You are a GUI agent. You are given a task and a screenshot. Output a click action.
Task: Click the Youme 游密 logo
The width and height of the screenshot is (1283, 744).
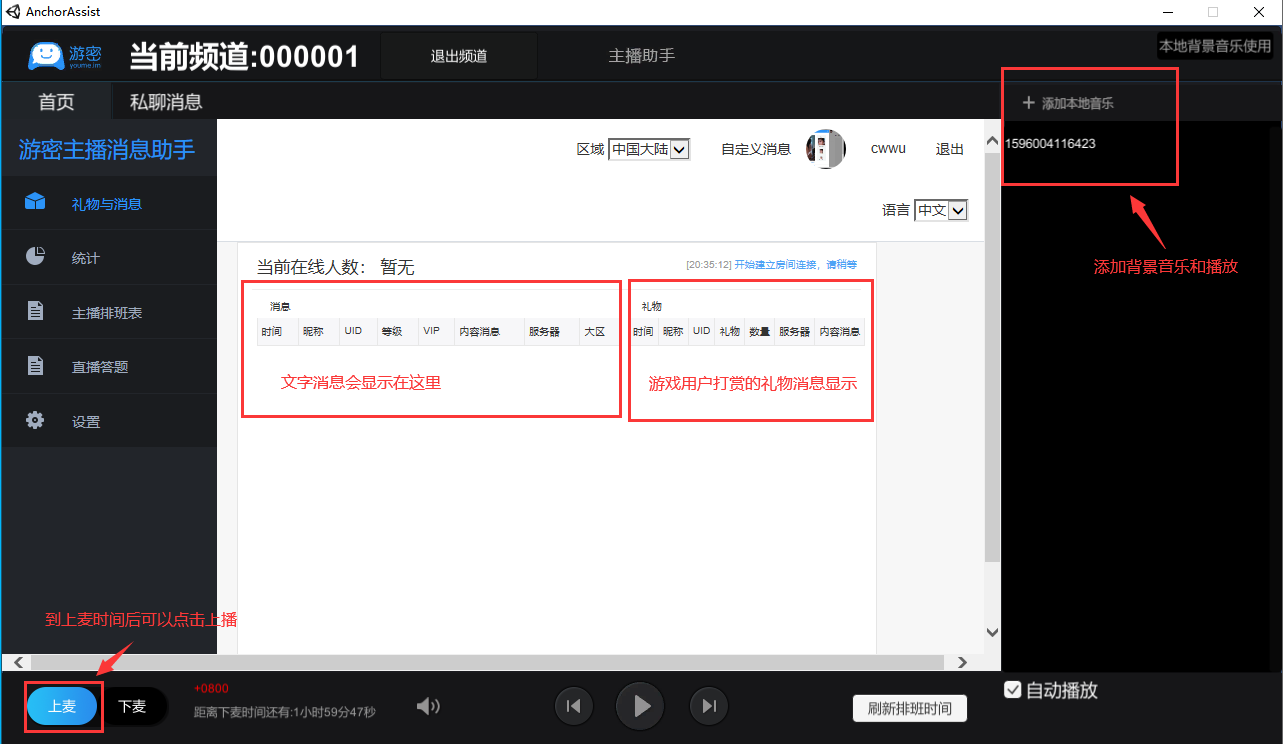[66, 56]
